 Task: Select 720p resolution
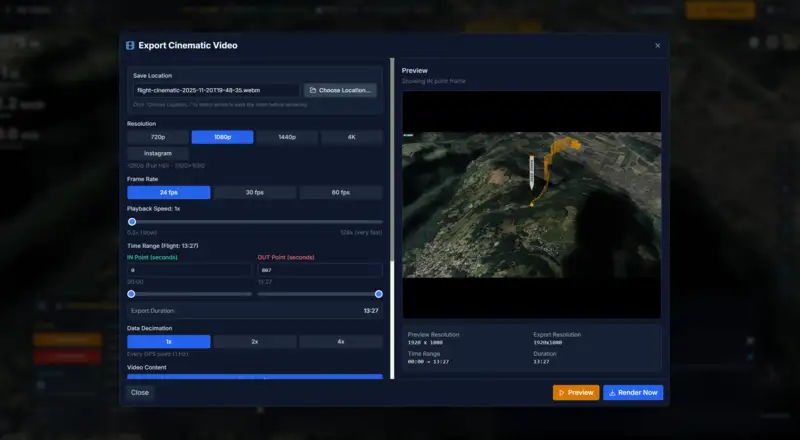[x=158, y=137]
